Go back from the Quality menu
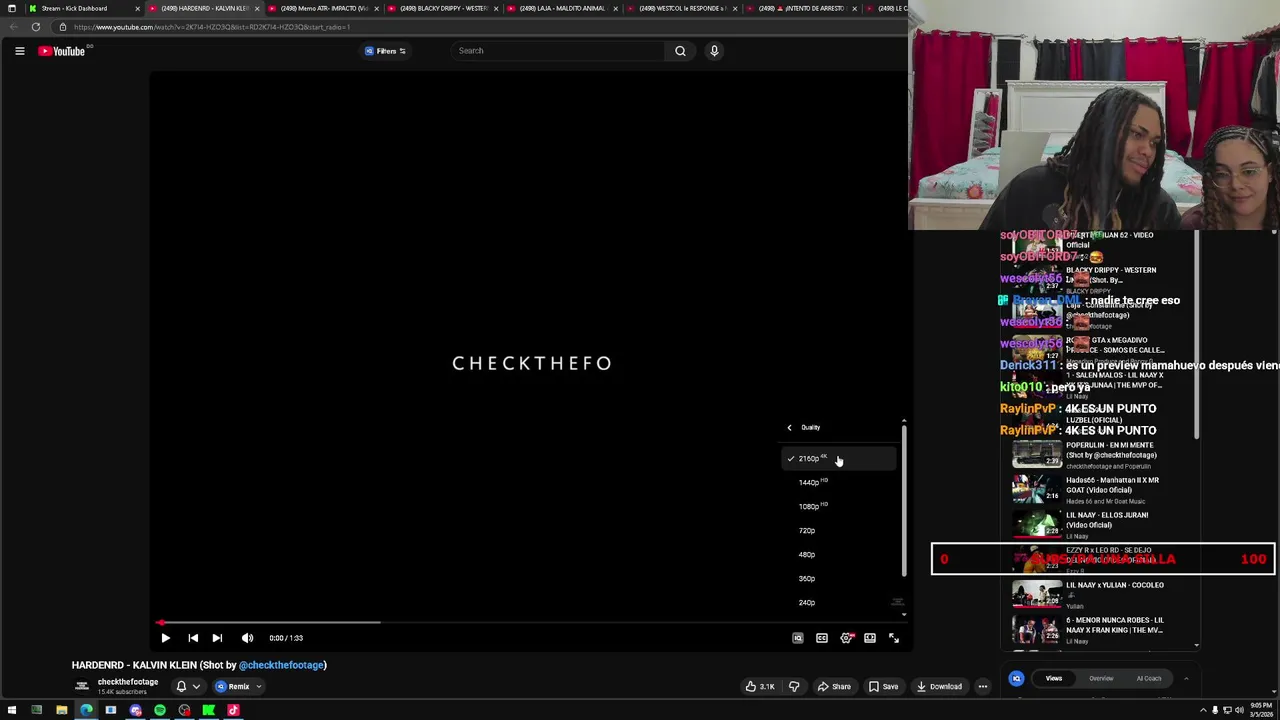This screenshot has height=720, width=1280. [789, 428]
